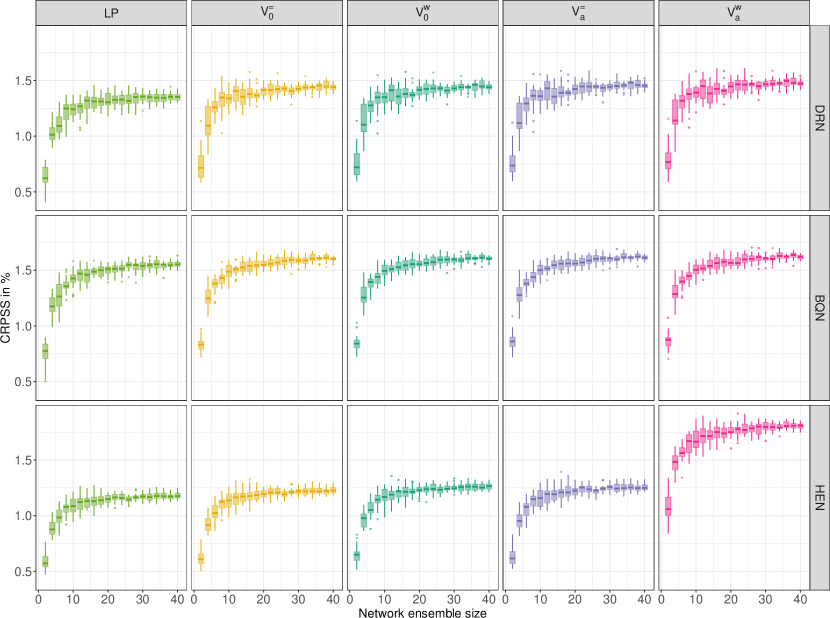Image resolution: width=830 pixels, height=618 pixels.
Task: Select the DRN row strip label
Action: 819,118
